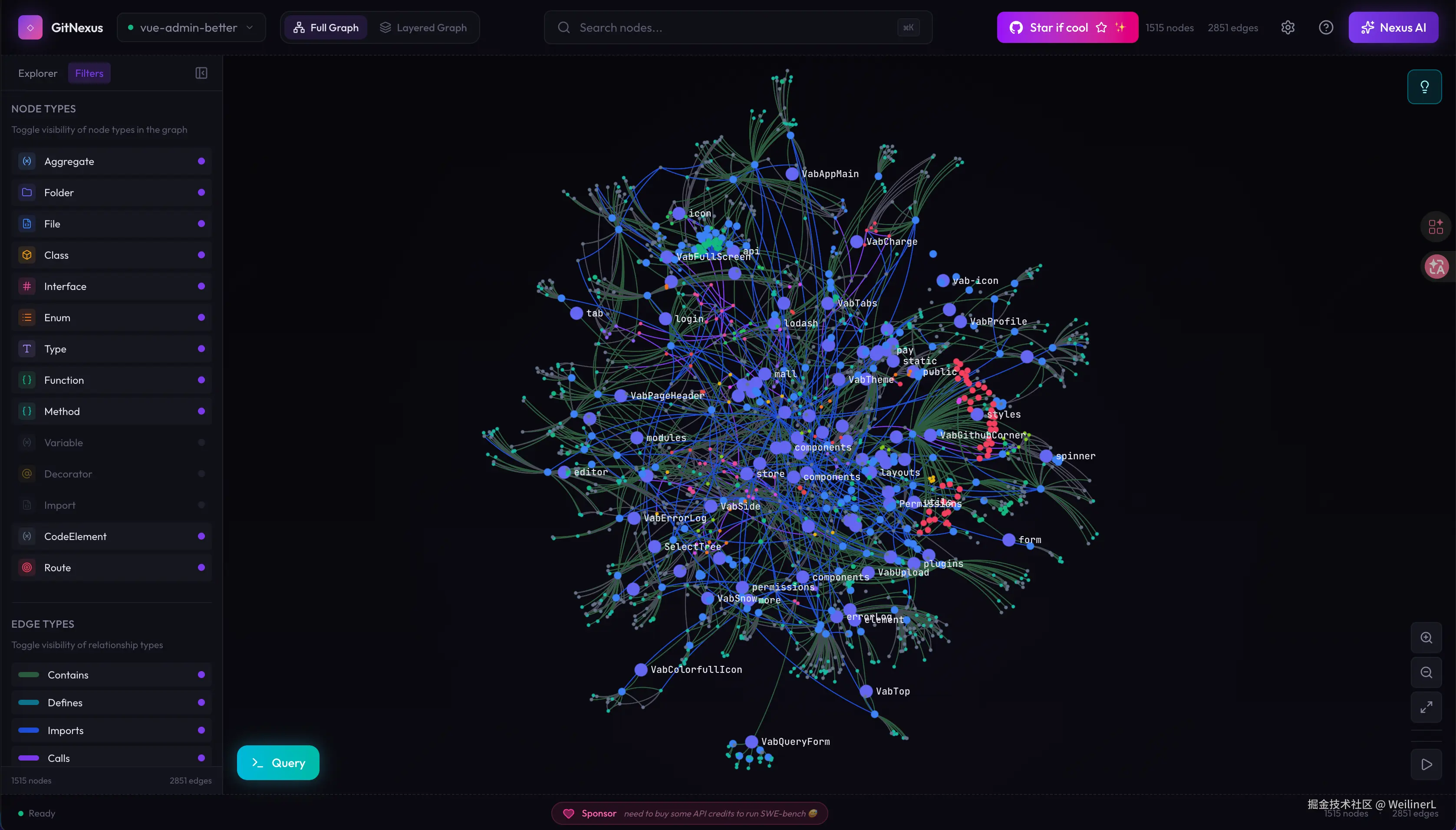The image size is (1456, 830).
Task: Toggle Imports edge type visibility
Action: [x=111, y=731]
